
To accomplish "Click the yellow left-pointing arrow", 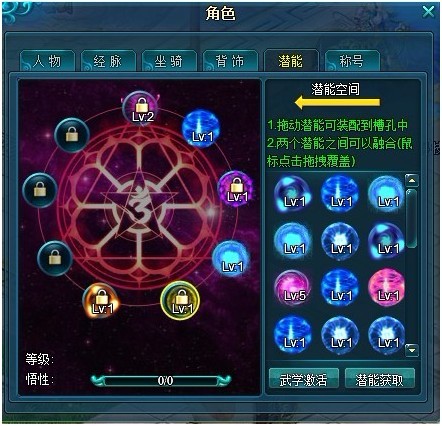I will (337, 102).
